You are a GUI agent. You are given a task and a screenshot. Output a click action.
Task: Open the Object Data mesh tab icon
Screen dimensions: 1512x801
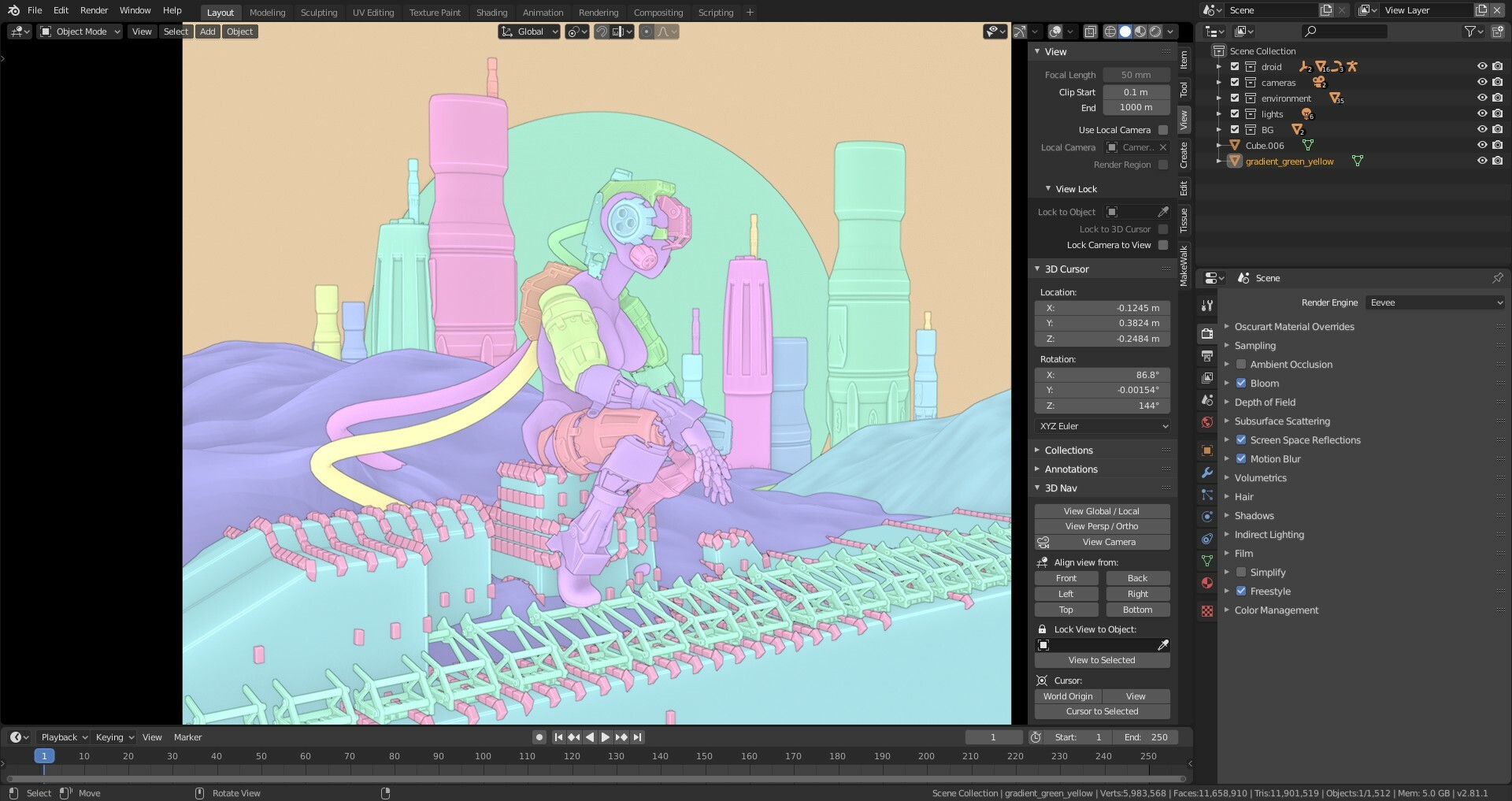(x=1206, y=561)
